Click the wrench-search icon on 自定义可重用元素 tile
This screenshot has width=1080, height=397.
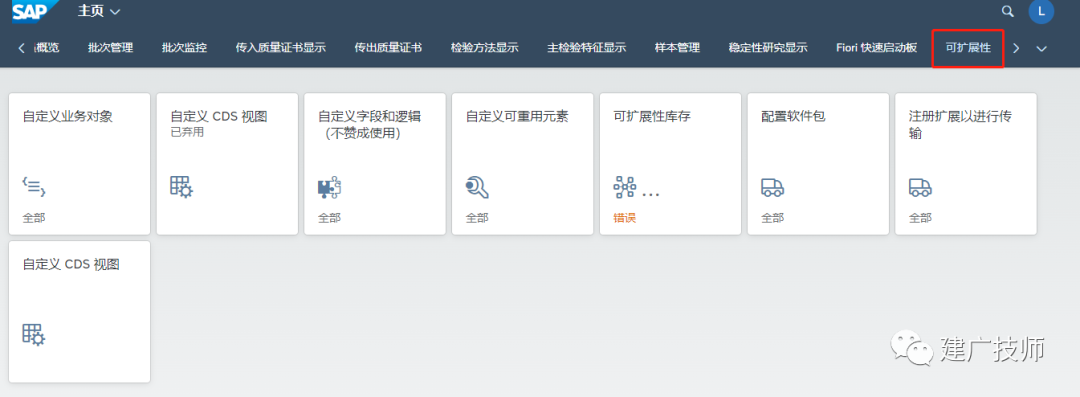(477, 187)
